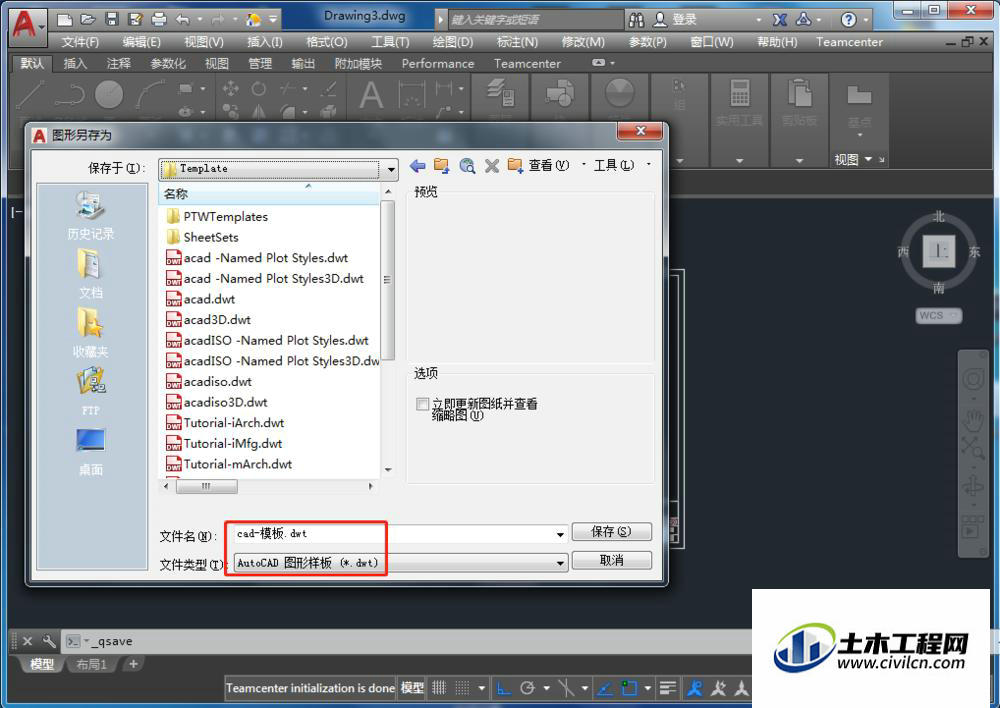Open the 桌面 (Desktop) shortcut in places list
The width and height of the screenshot is (1000, 708).
click(x=91, y=452)
